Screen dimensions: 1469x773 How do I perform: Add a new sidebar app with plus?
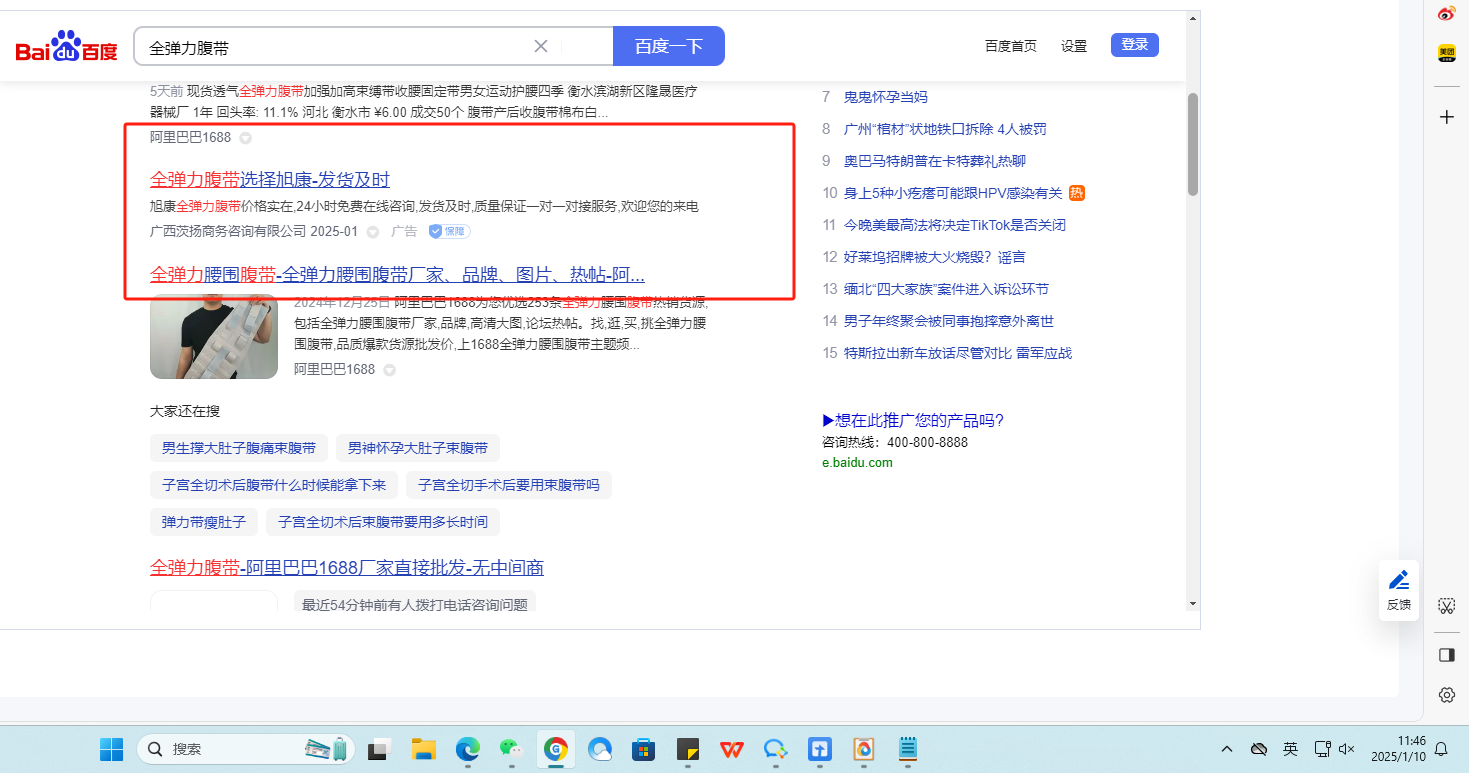(x=1446, y=117)
